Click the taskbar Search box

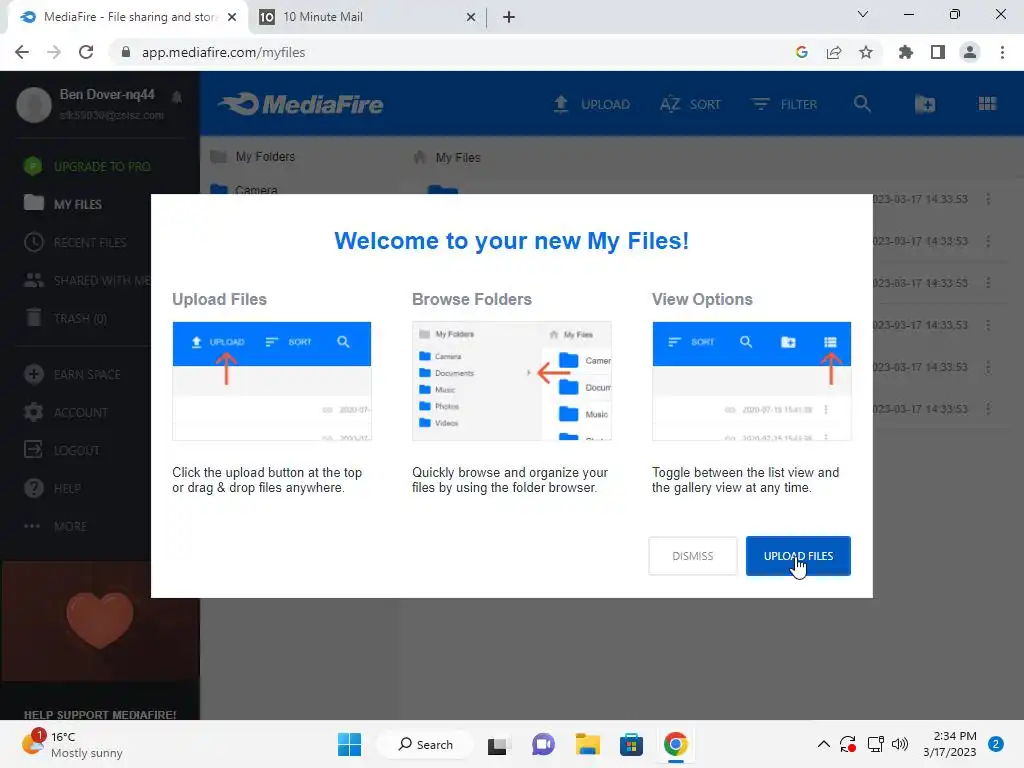(426, 744)
